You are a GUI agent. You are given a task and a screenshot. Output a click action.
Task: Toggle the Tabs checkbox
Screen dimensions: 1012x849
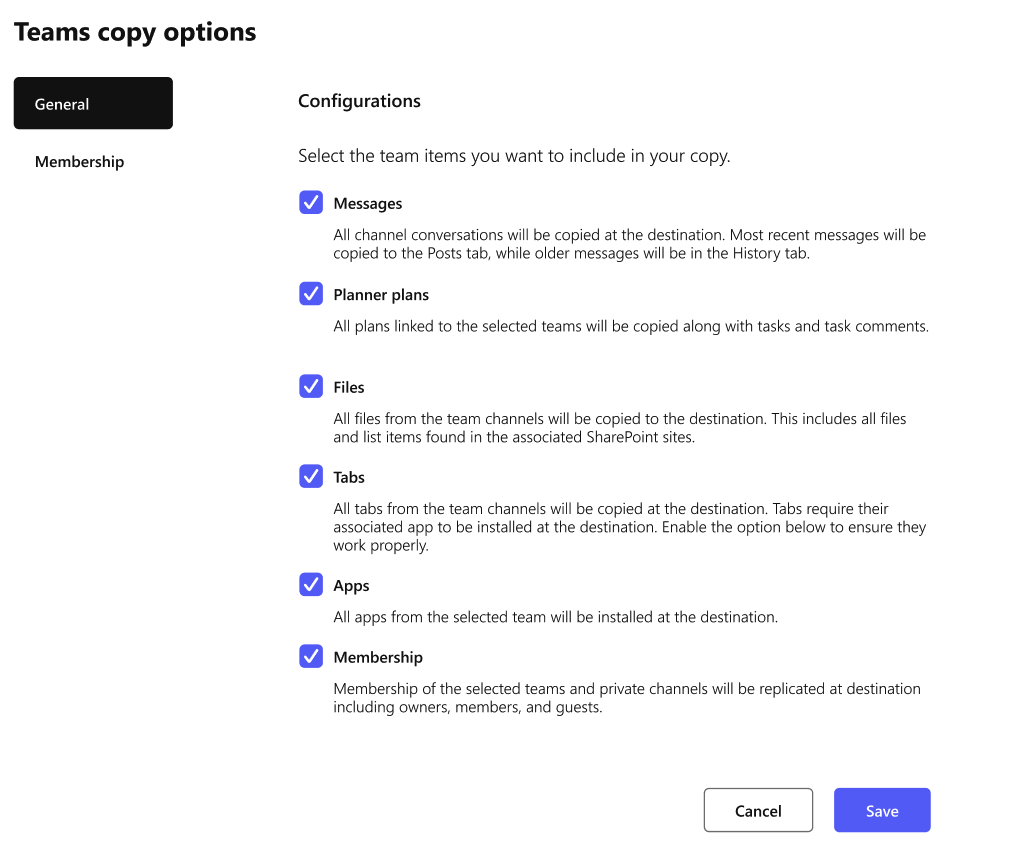[x=311, y=476]
